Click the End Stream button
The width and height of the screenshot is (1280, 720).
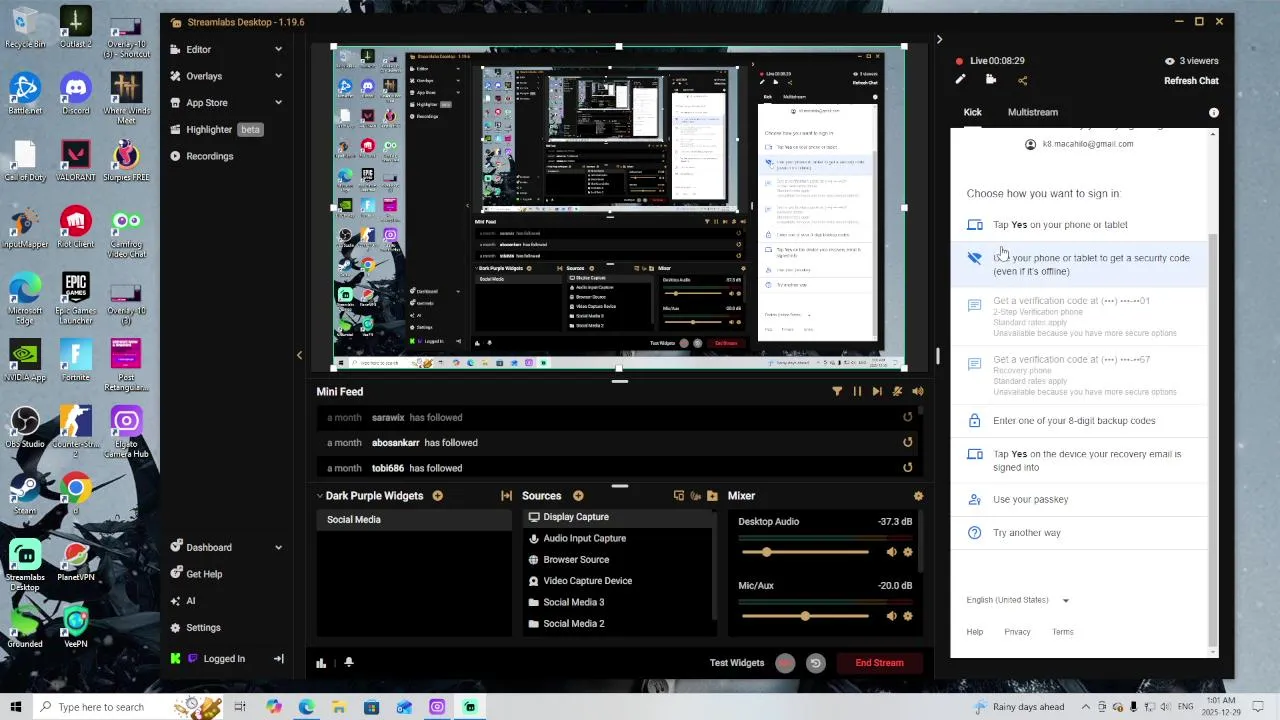click(880, 663)
